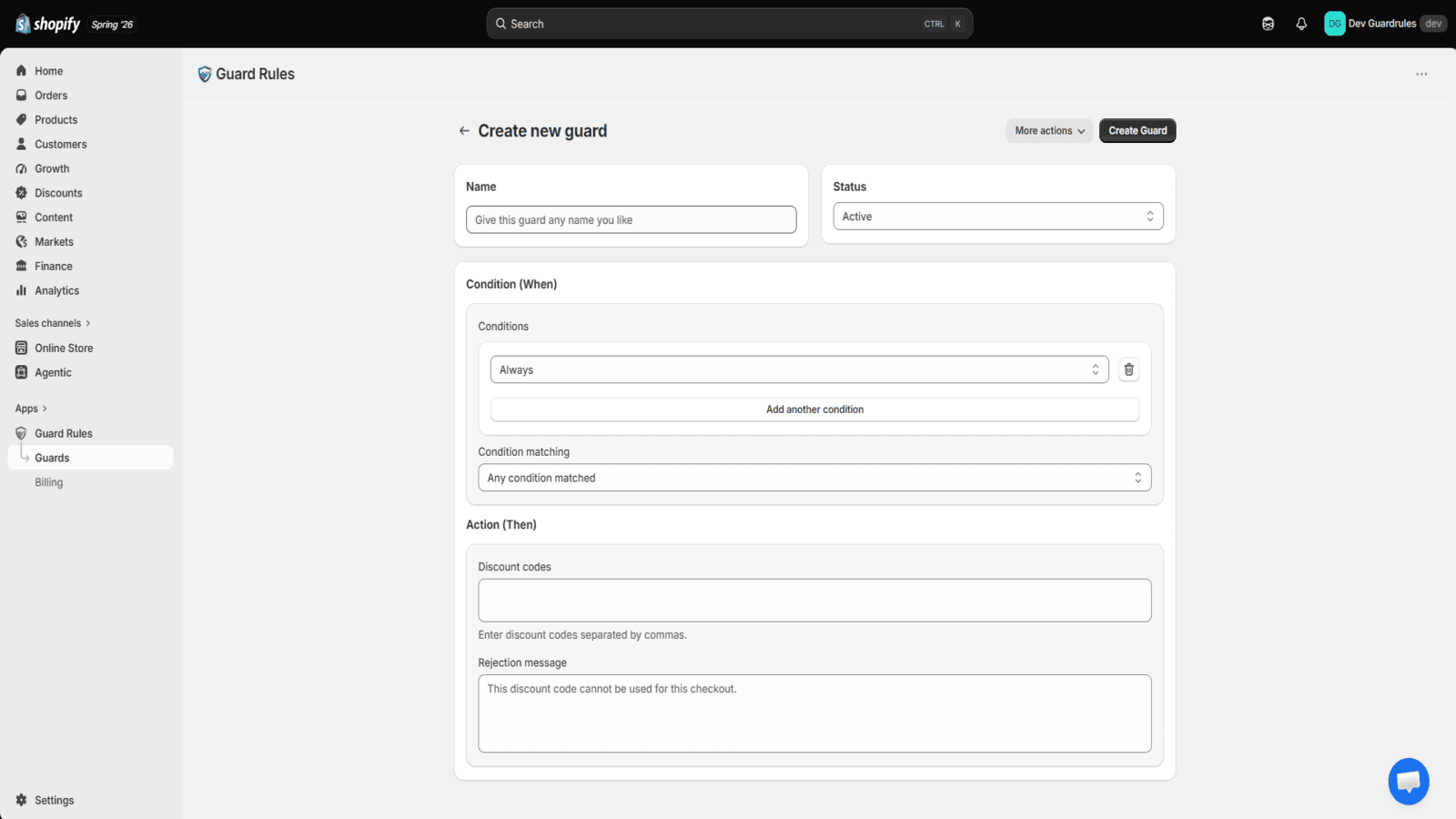Click the Condition matching label

pyautogui.click(x=524, y=452)
